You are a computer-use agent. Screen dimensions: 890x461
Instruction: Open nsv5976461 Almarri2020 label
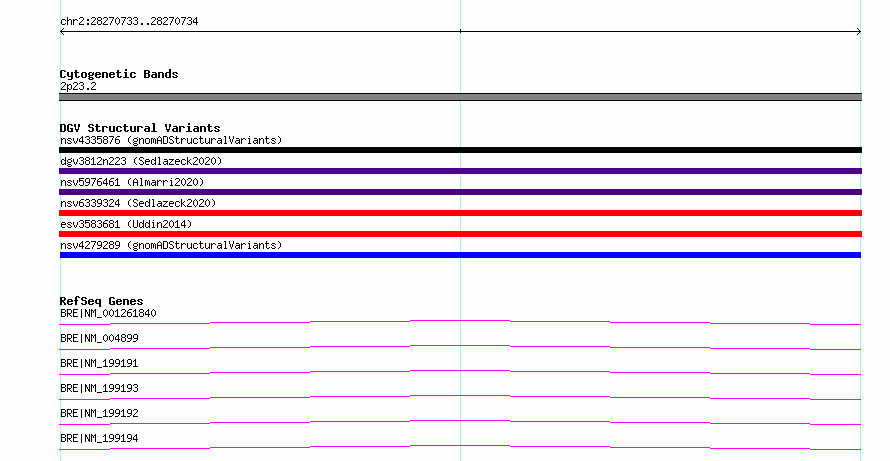point(132,182)
